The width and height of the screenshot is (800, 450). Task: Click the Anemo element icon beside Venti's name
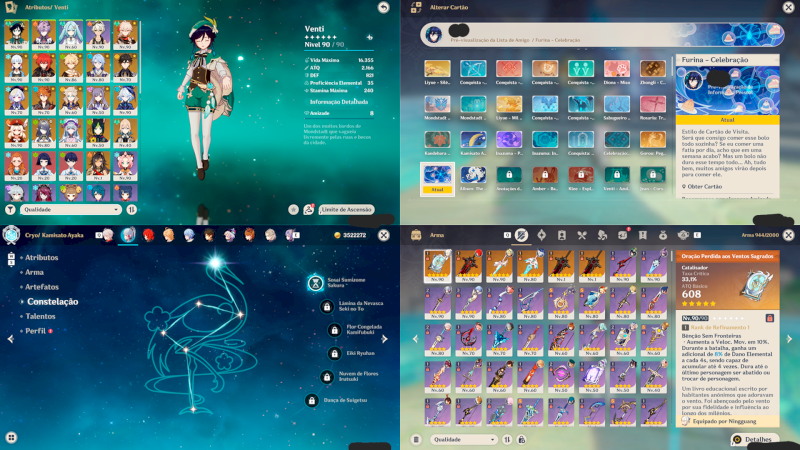pyautogui.click(x=369, y=37)
